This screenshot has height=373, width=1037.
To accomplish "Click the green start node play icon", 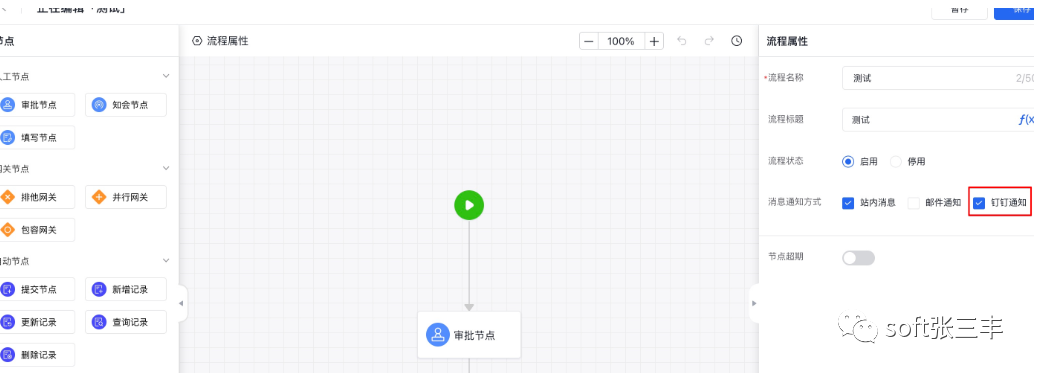I will [469, 205].
